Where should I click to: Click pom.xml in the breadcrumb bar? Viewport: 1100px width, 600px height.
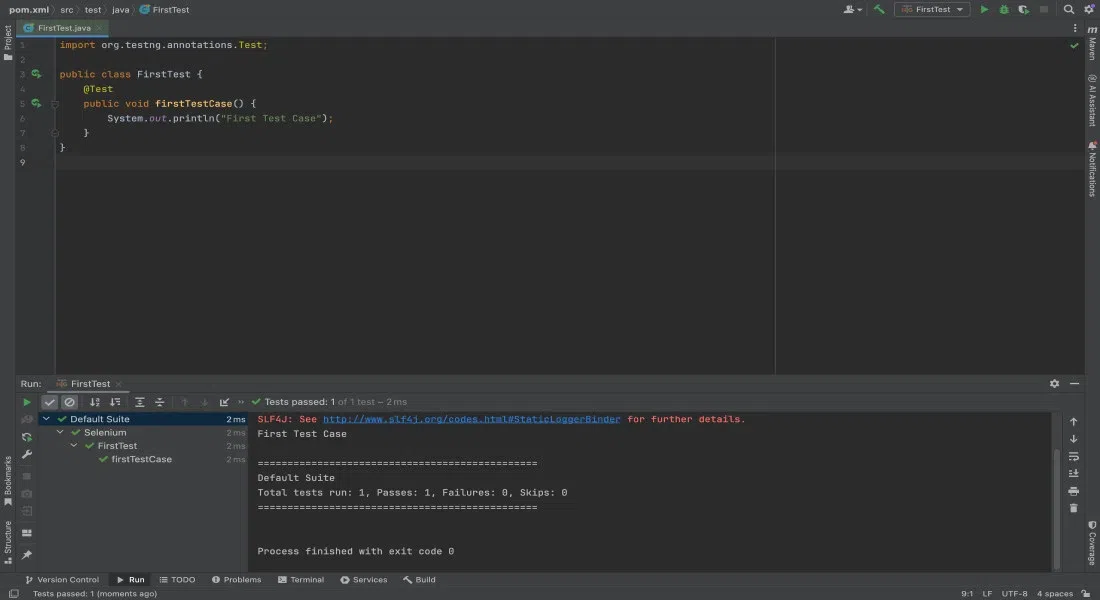[29, 10]
